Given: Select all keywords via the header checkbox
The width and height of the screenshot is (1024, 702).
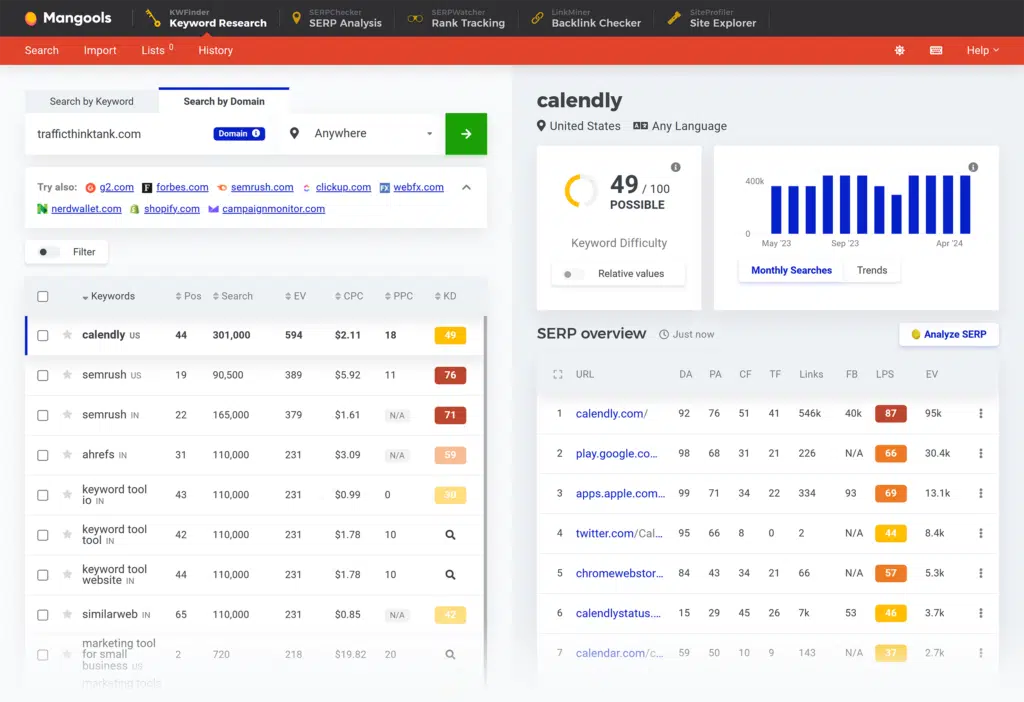Looking at the screenshot, I should point(43,296).
